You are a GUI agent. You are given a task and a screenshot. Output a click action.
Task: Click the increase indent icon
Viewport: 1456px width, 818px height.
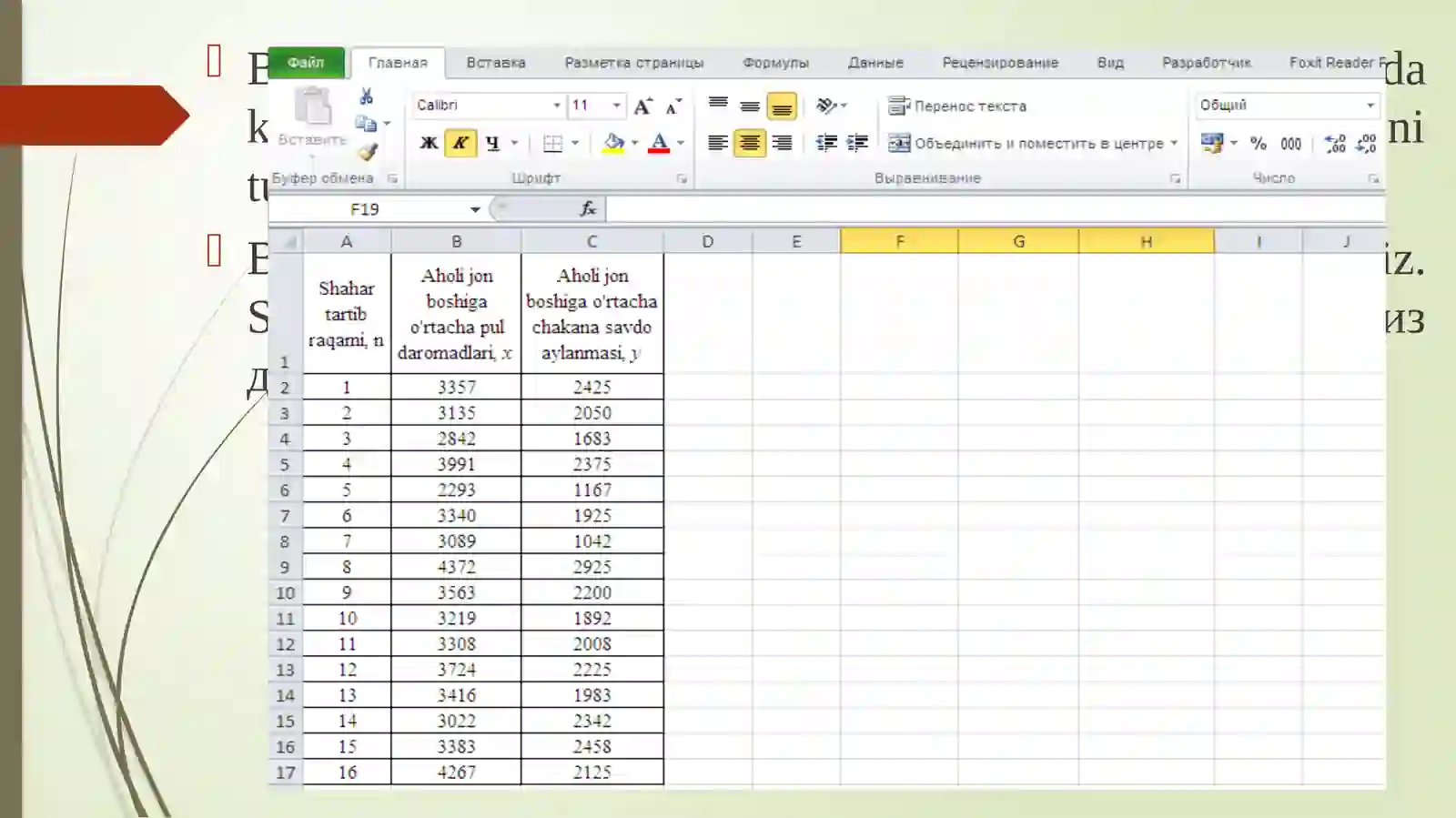[x=857, y=143]
